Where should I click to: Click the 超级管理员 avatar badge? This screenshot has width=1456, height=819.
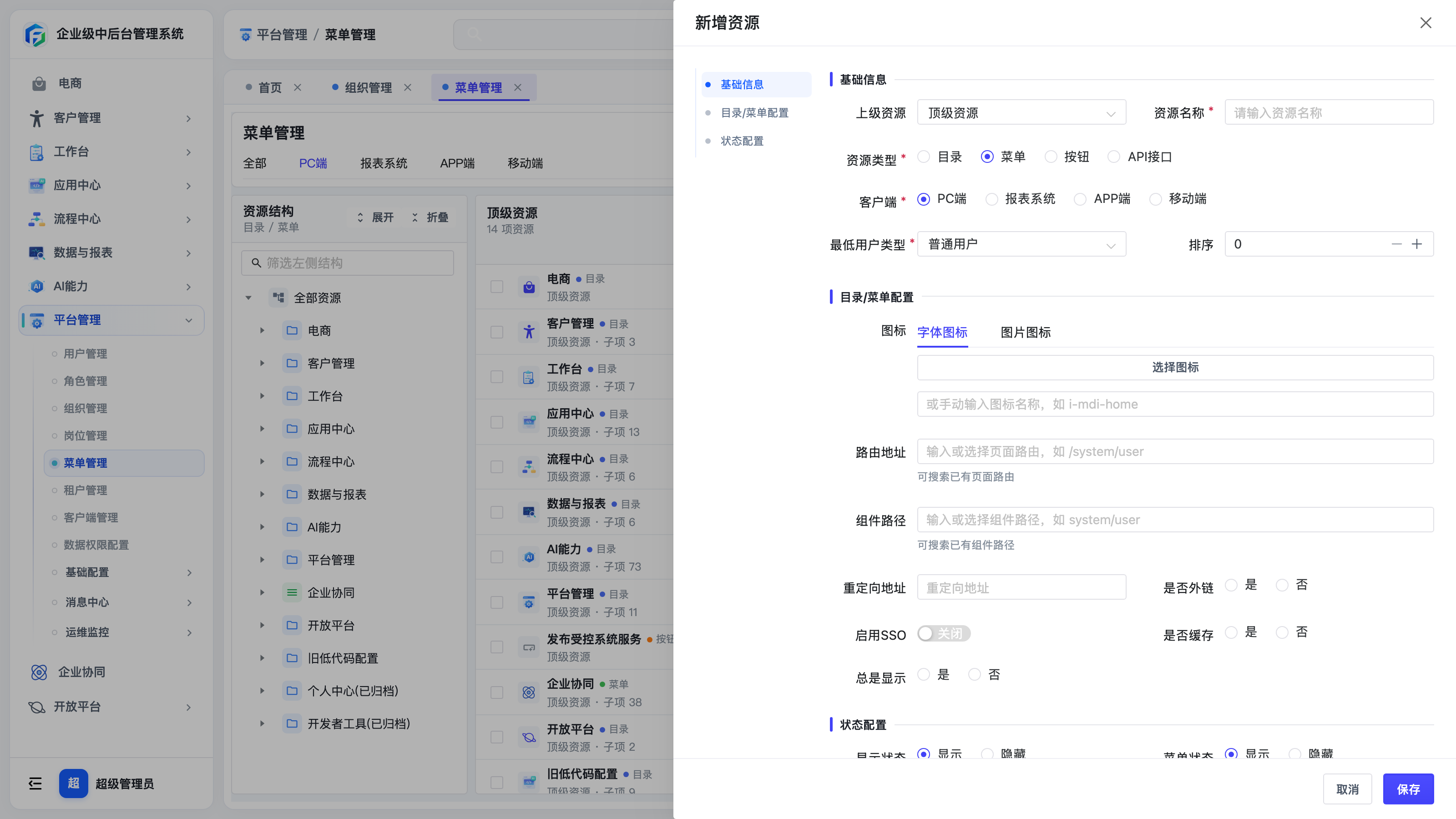[73, 784]
